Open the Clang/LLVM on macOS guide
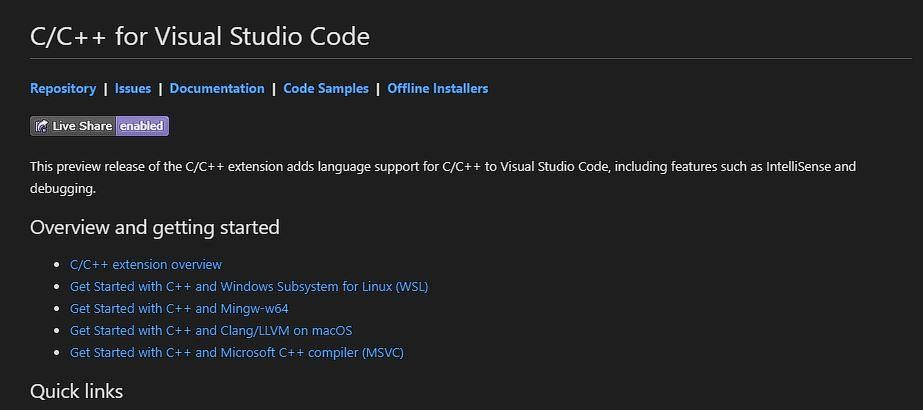This screenshot has width=923, height=410. click(x=211, y=330)
